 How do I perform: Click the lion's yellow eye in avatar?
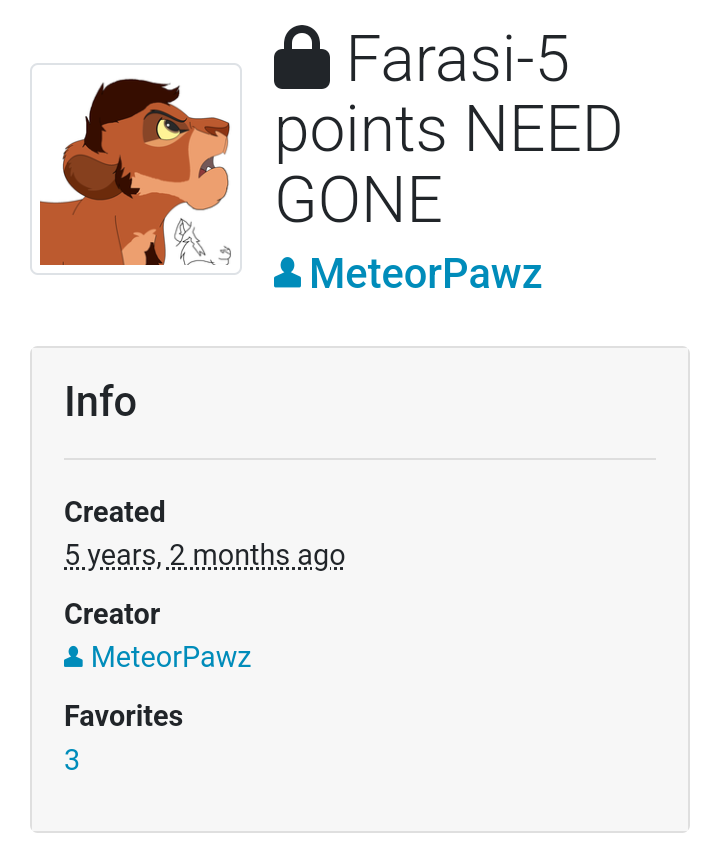tap(168, 129)
